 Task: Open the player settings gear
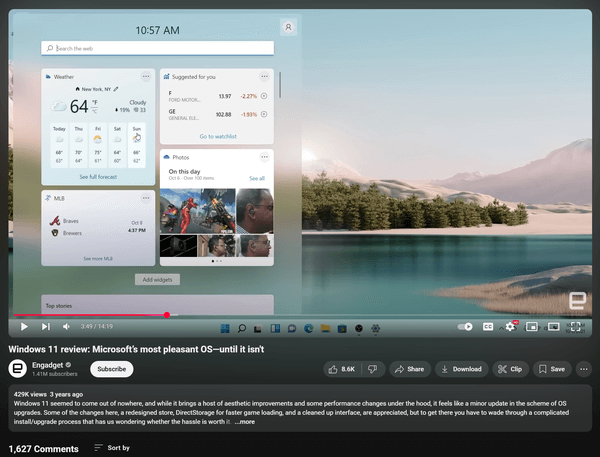click(510, 326)
